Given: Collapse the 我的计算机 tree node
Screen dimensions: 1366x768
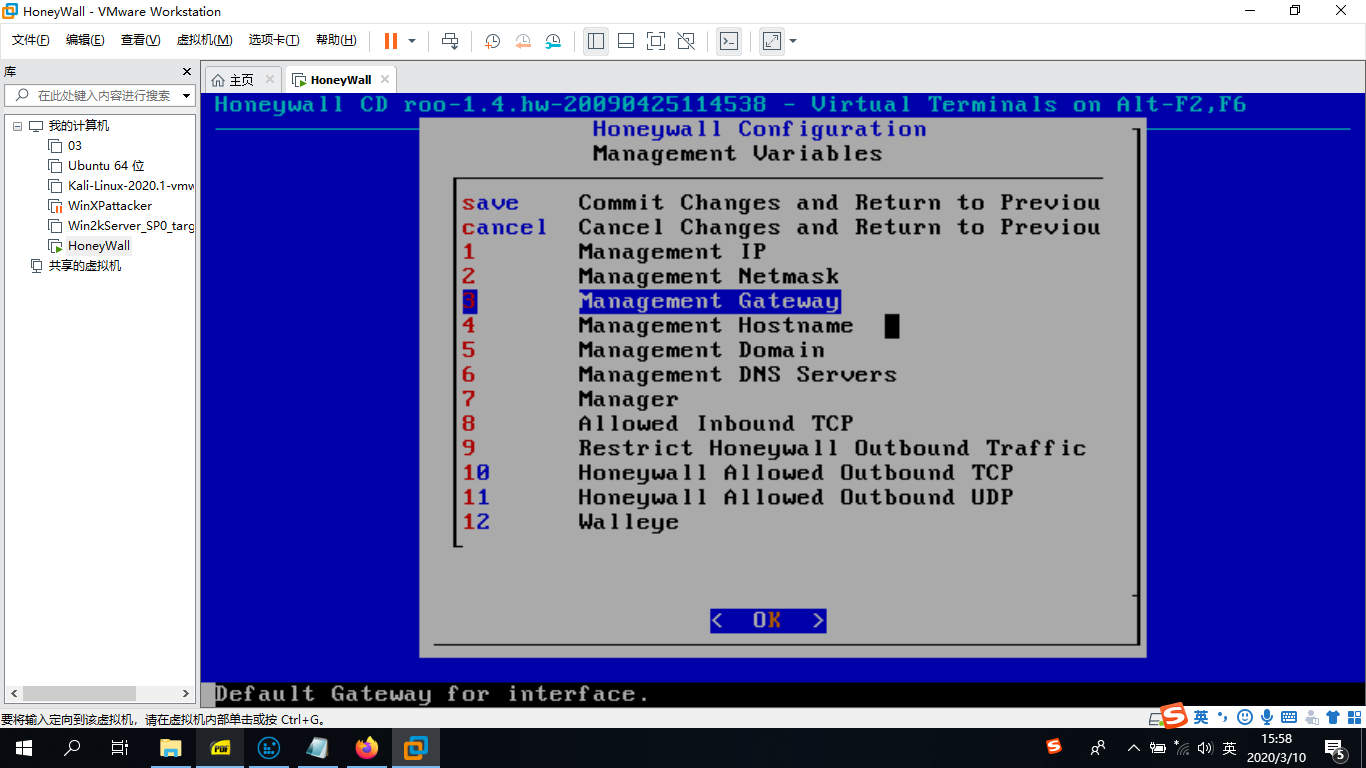Looking at the screenshot, I should point(17,126).
